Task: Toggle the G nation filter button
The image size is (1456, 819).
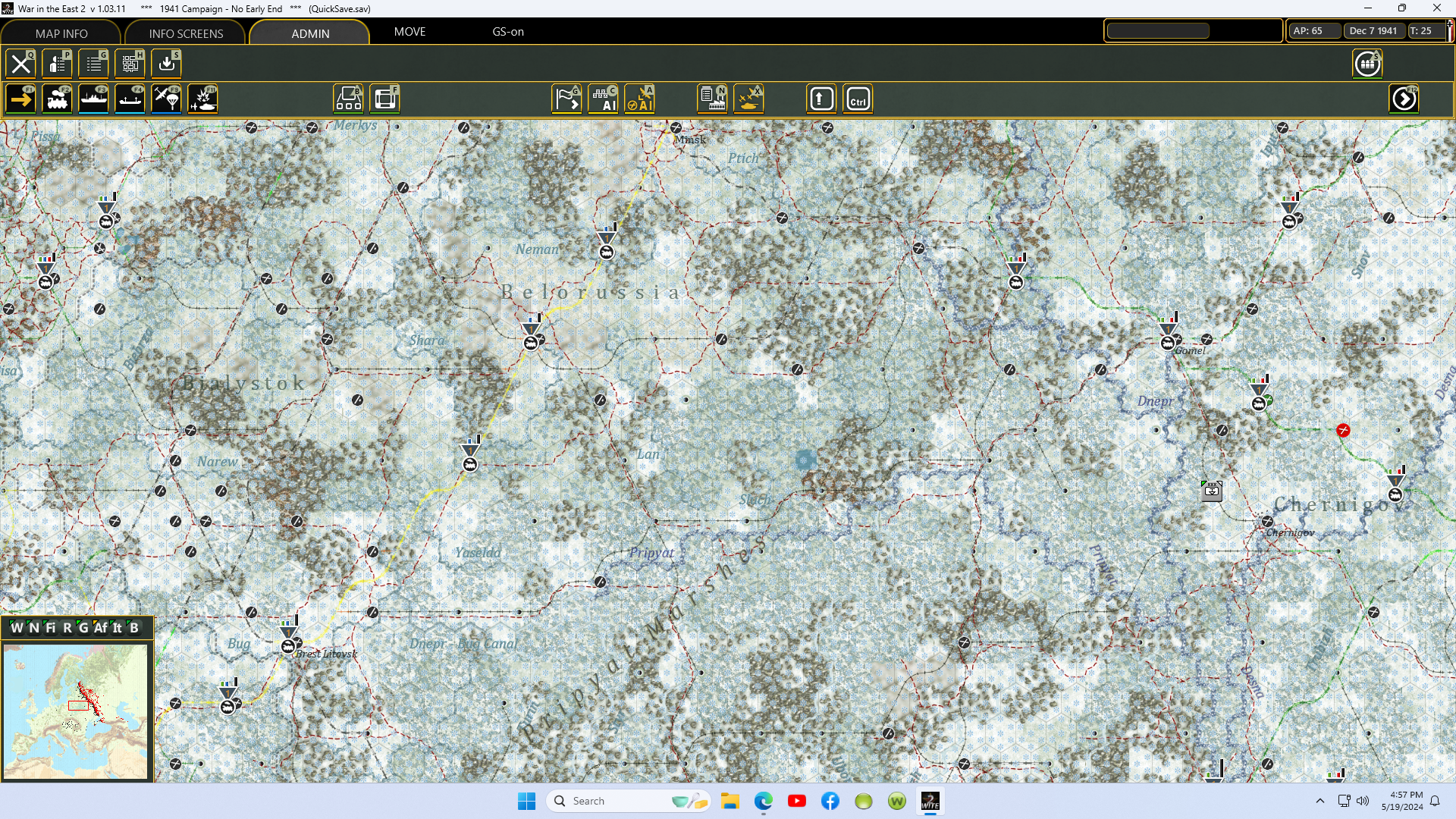Action: pyautogui.click(x=83, y=627)
